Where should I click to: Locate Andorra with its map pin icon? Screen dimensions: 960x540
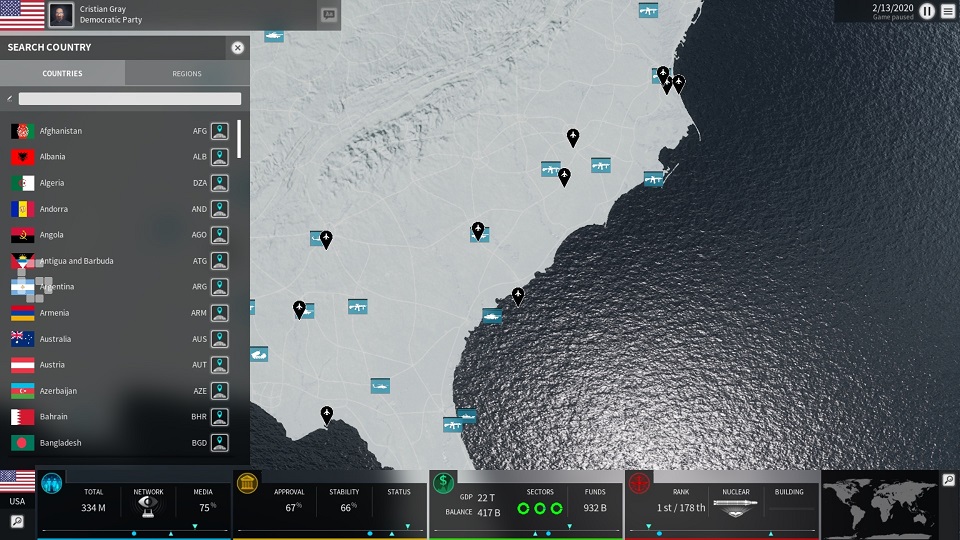[220, 209]
